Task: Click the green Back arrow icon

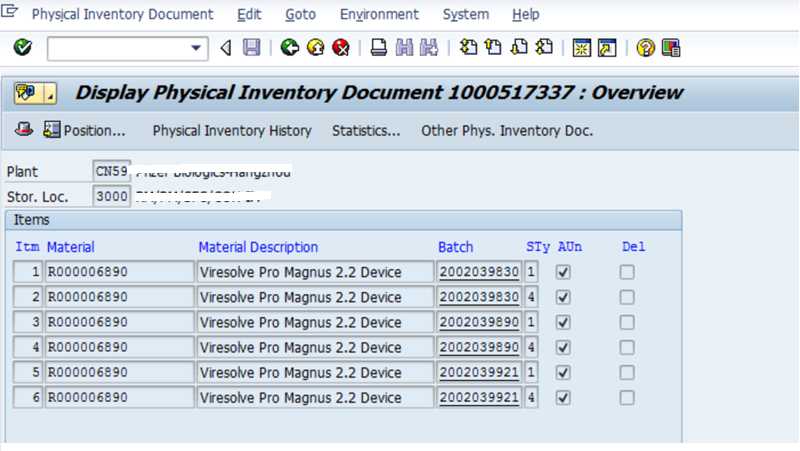Action: point(290,48)
